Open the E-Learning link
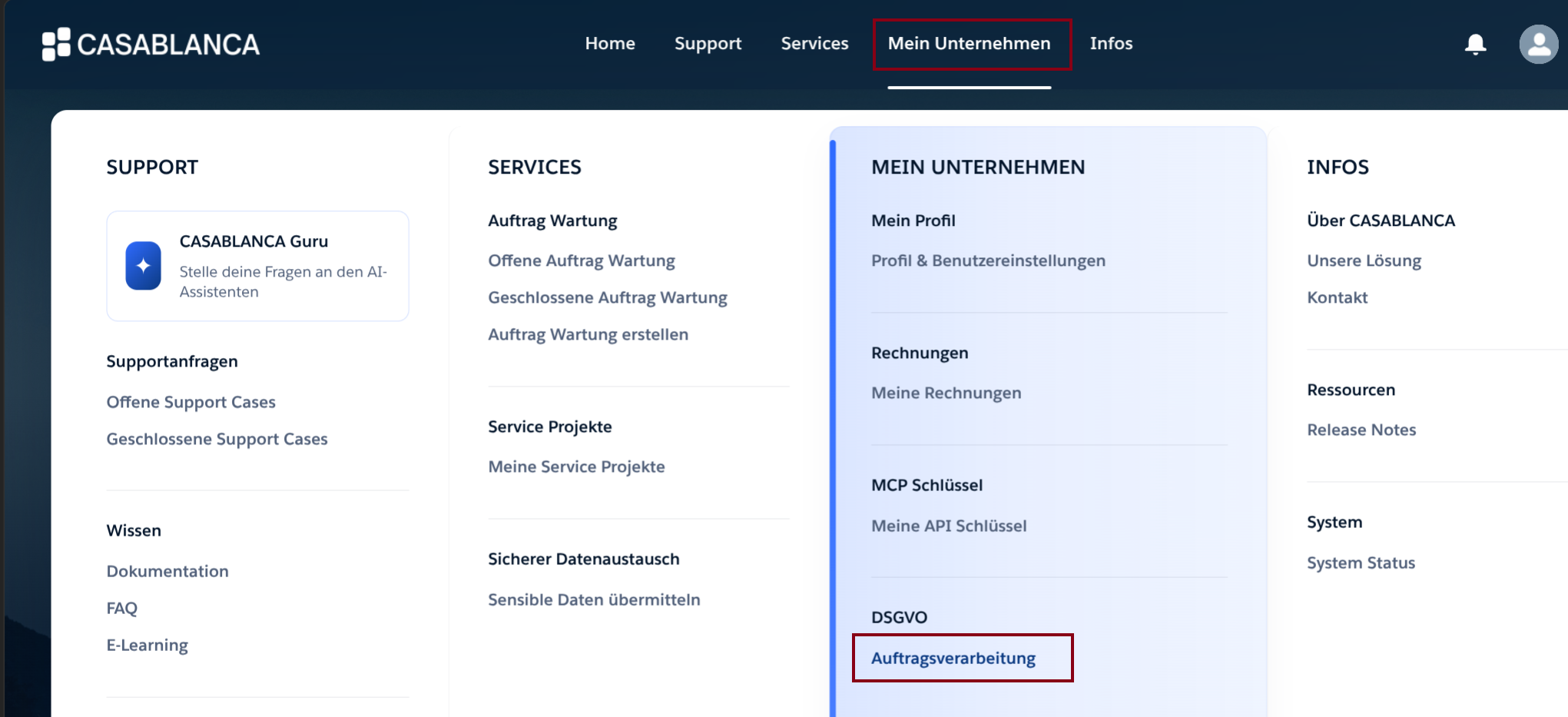Screen dimensions: 1568x717 147,645
